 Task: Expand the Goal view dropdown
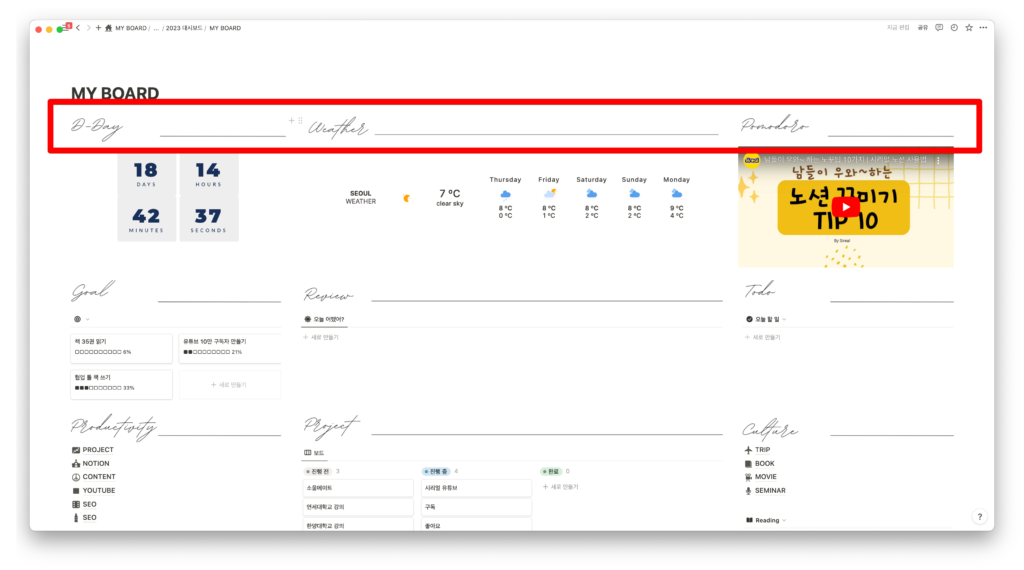coord(81,319)
